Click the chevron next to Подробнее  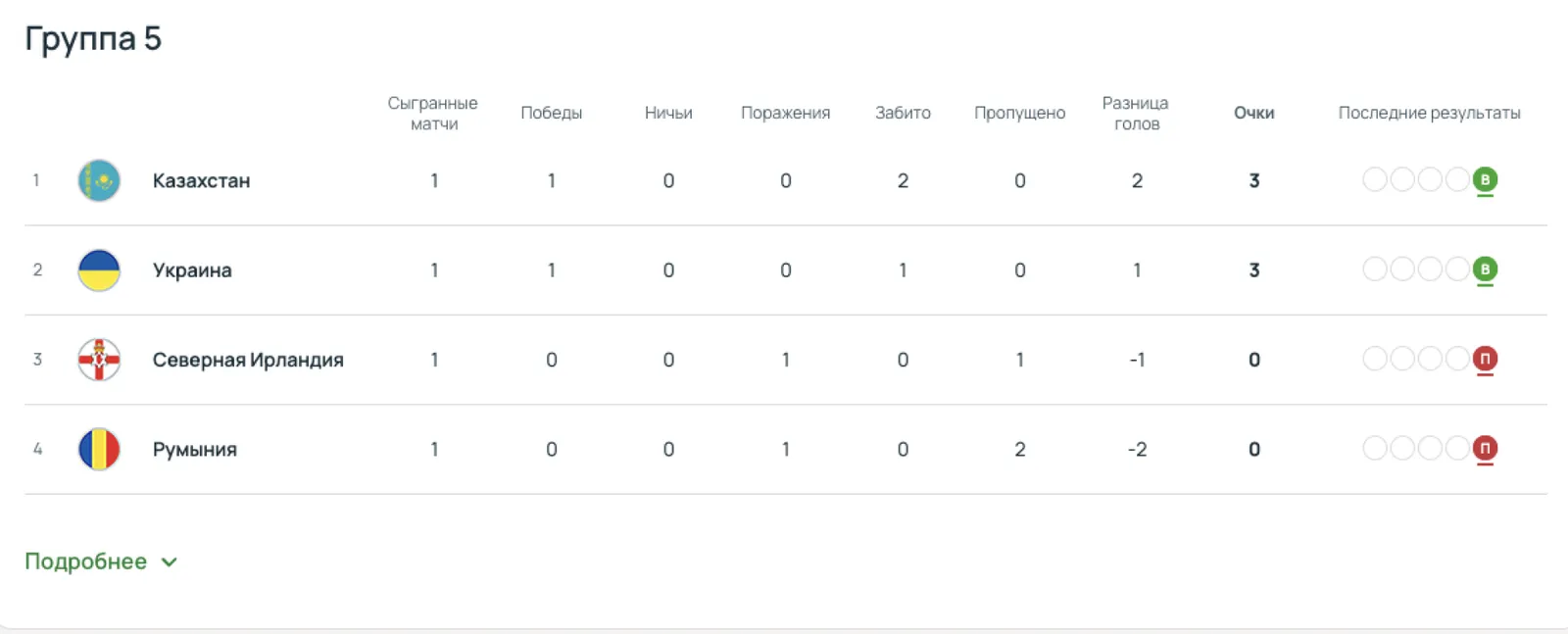pyautogui.click(x=169, y=562)
